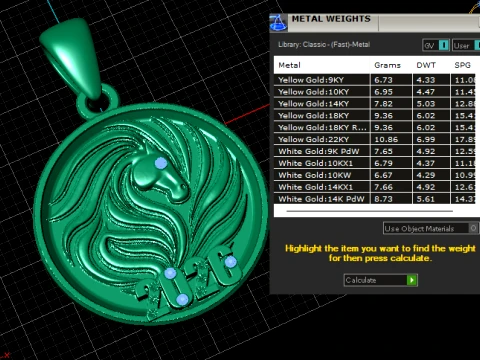Image resolution: width=480 pixels, height=360 pixels.
Task: Click the horizontal scrollbar under the metals table
Action: tap(369, 211)
